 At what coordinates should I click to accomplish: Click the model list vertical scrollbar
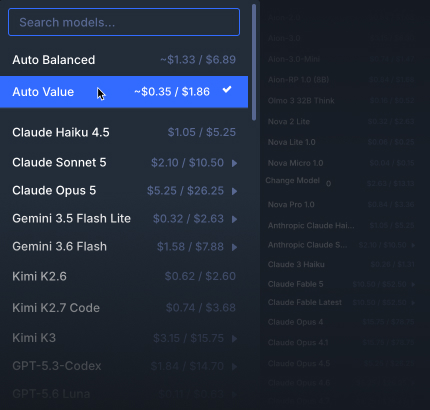click(254, 62)
